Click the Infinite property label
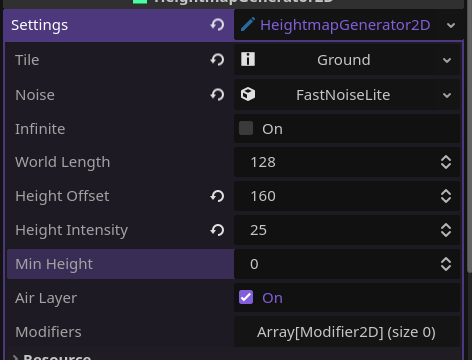The width and height of the screenshot is (472, 360). coord(40,129)
